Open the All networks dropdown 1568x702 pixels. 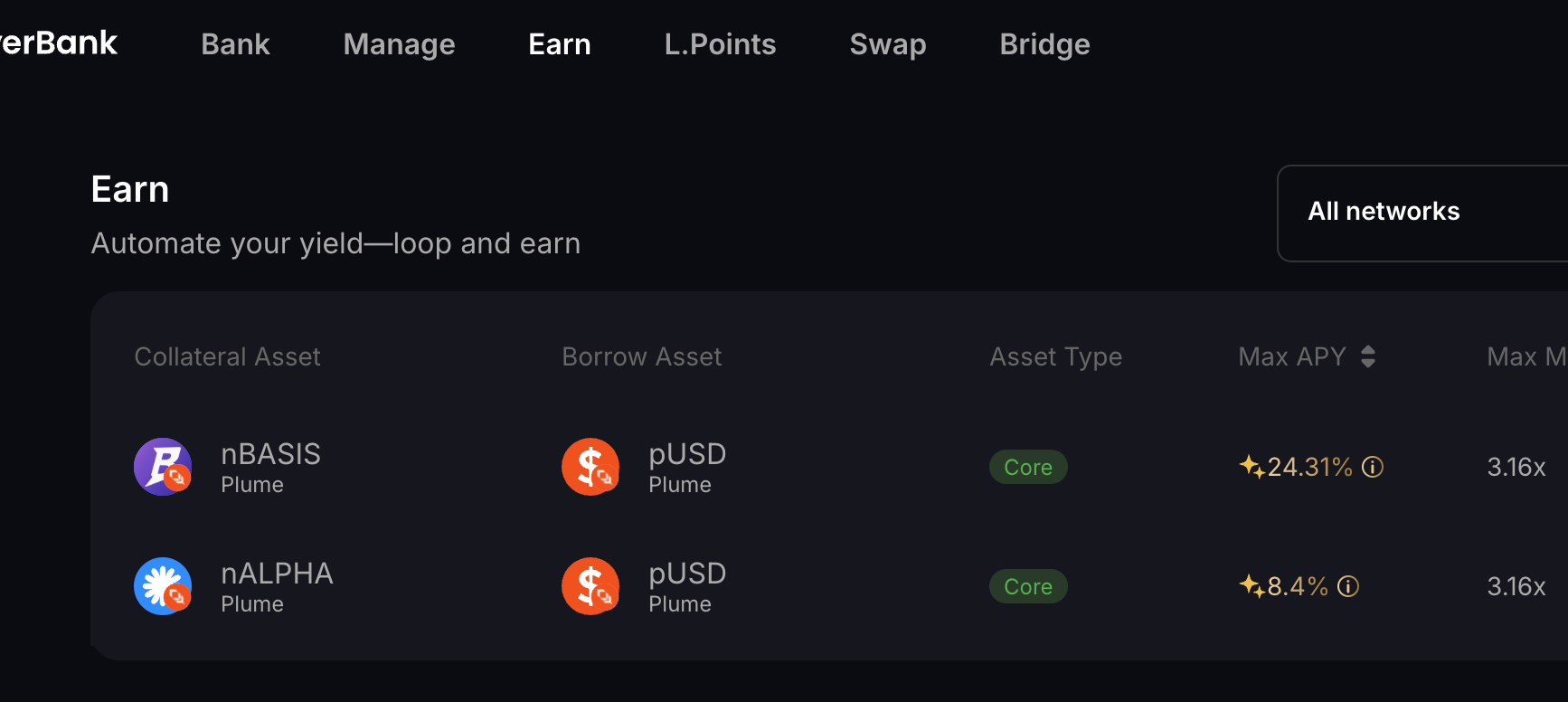pyautogui.click(x=1422, y=213)
